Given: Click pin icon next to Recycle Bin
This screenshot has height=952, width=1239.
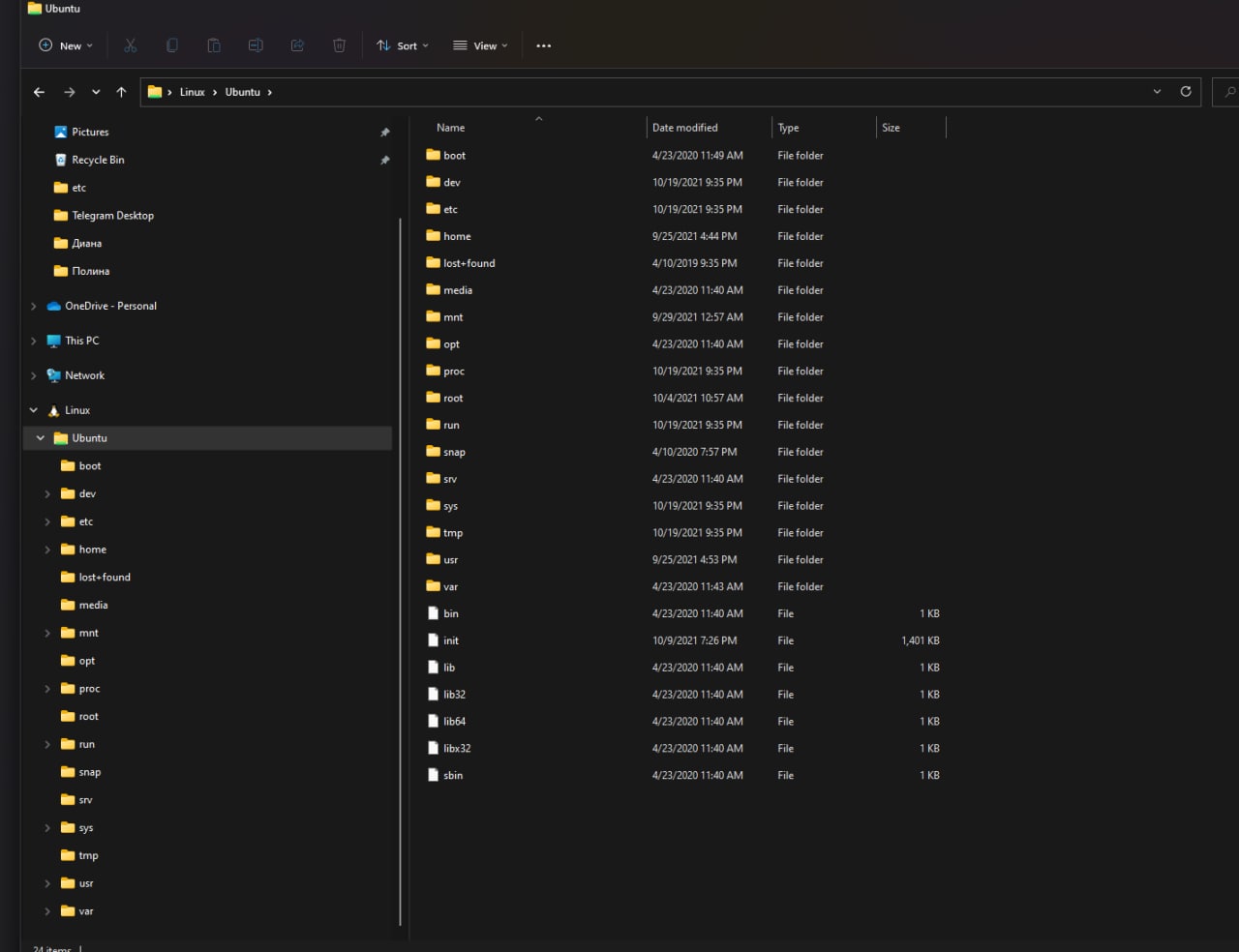Looking at the screenshot, I should 384,161.
